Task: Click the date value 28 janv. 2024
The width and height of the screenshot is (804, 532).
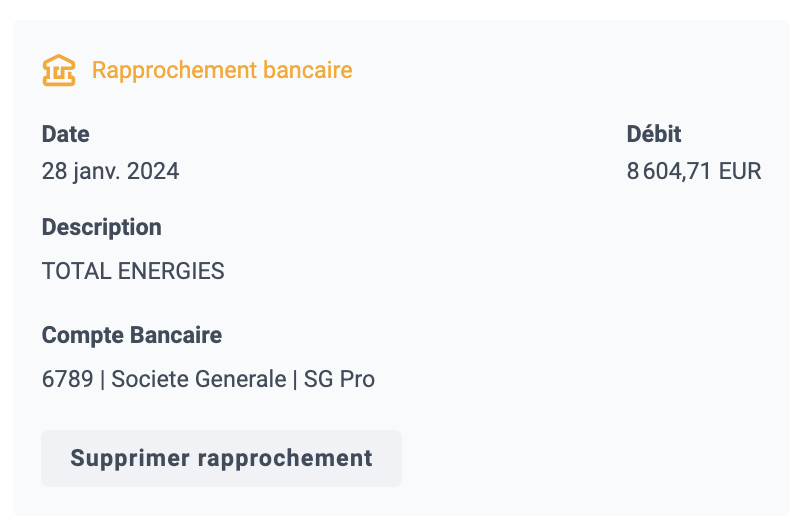Action: [110, 171]
